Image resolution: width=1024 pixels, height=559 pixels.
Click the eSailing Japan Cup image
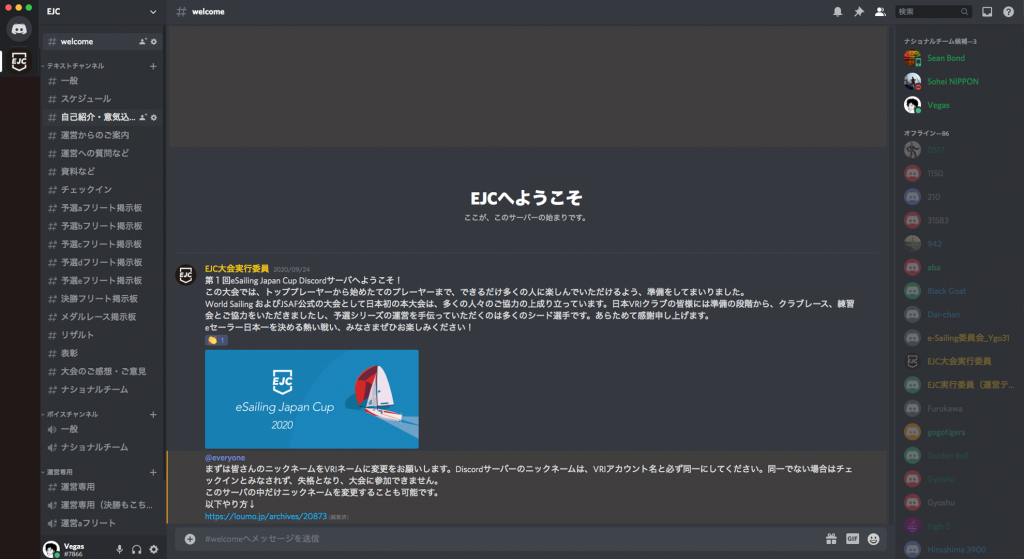pyautogui.click(x=311, y=399)
